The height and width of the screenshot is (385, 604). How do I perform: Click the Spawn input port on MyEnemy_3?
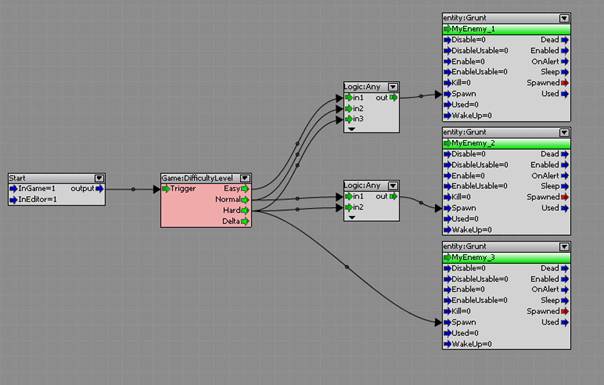click(447, 322)
